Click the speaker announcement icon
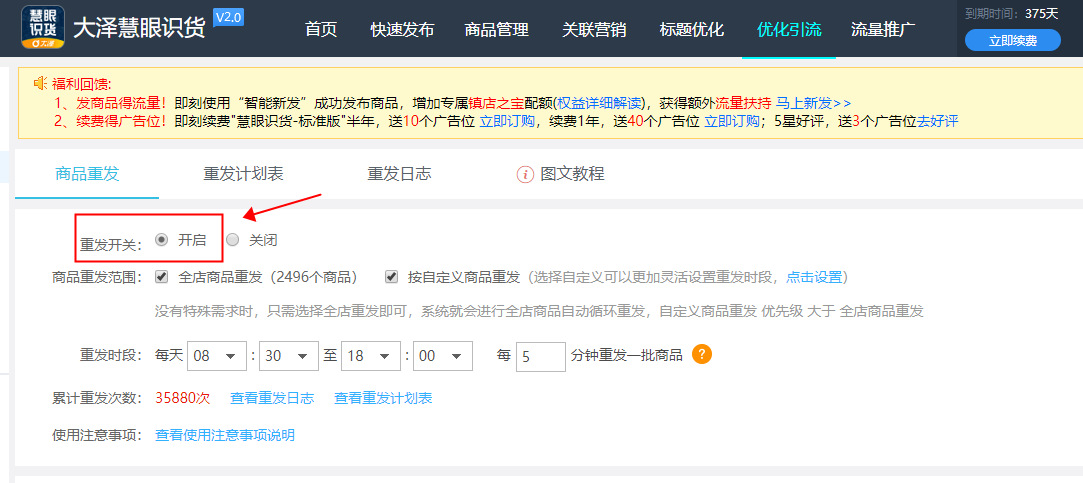Image resolution: width=1083 pixels, height=483 pixels. 41,84
